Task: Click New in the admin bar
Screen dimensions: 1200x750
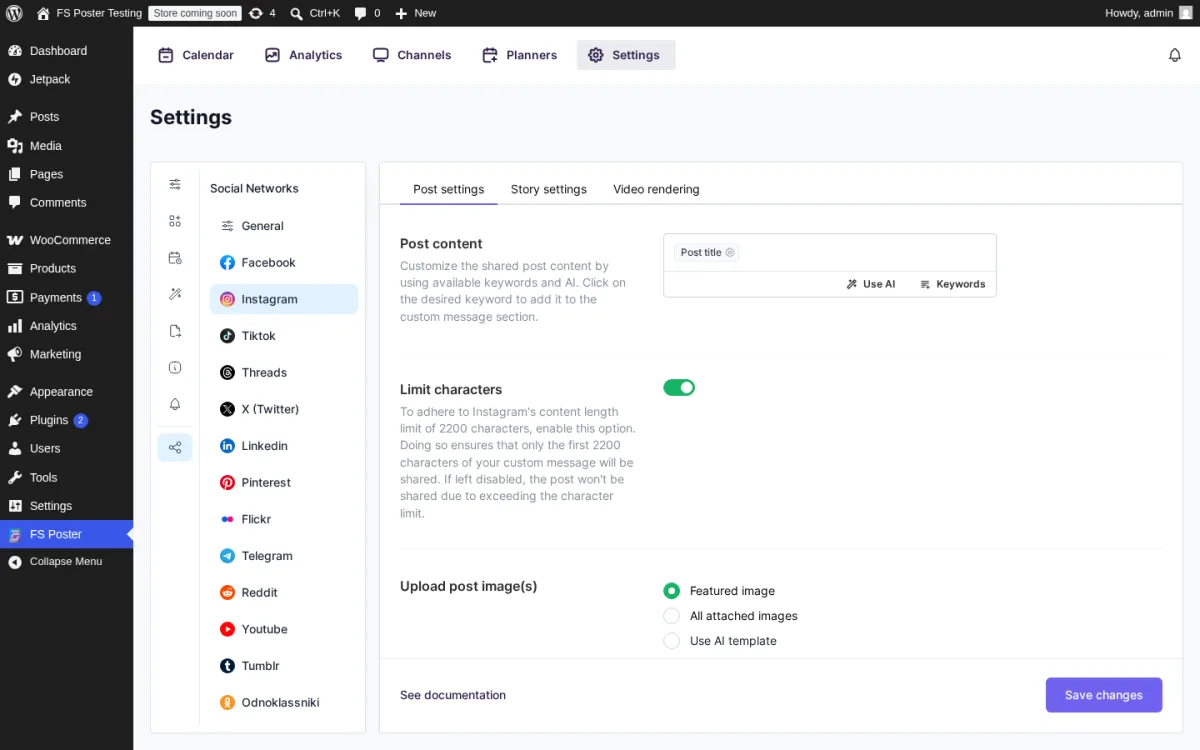Action: point(416,13)
